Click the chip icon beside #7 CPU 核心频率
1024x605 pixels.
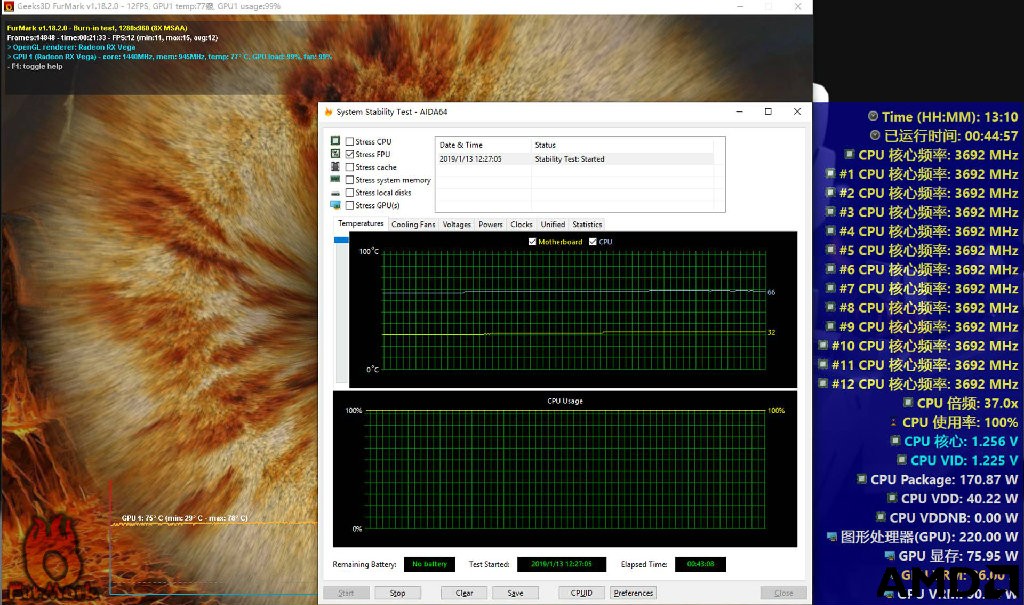coord(830,287)
